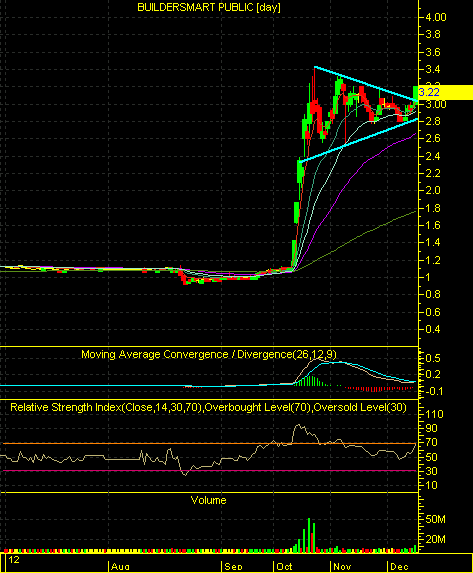Click the Relative Strength Index panel title
This screenshot has height=573, width=473.
click(208, 407)
